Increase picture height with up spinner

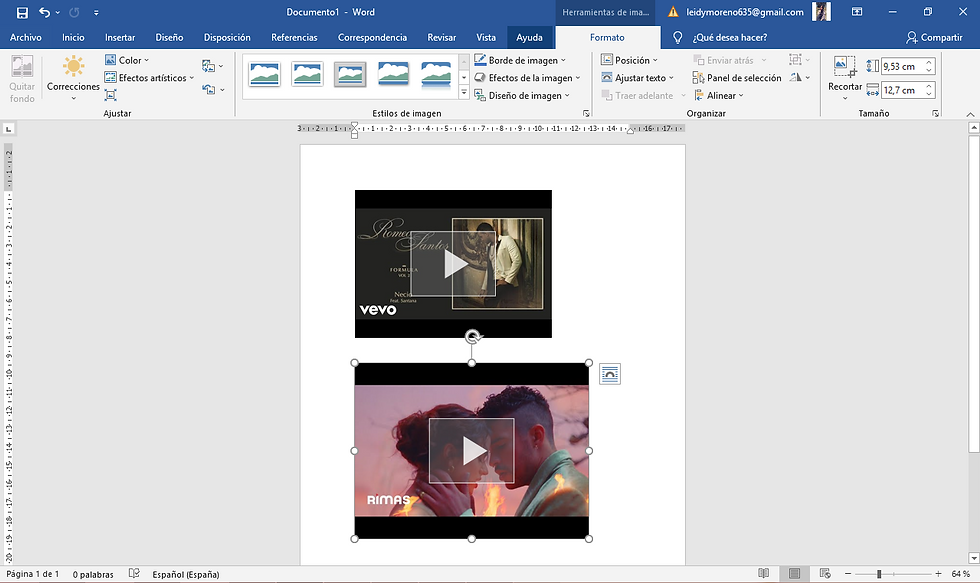point(929,62)
